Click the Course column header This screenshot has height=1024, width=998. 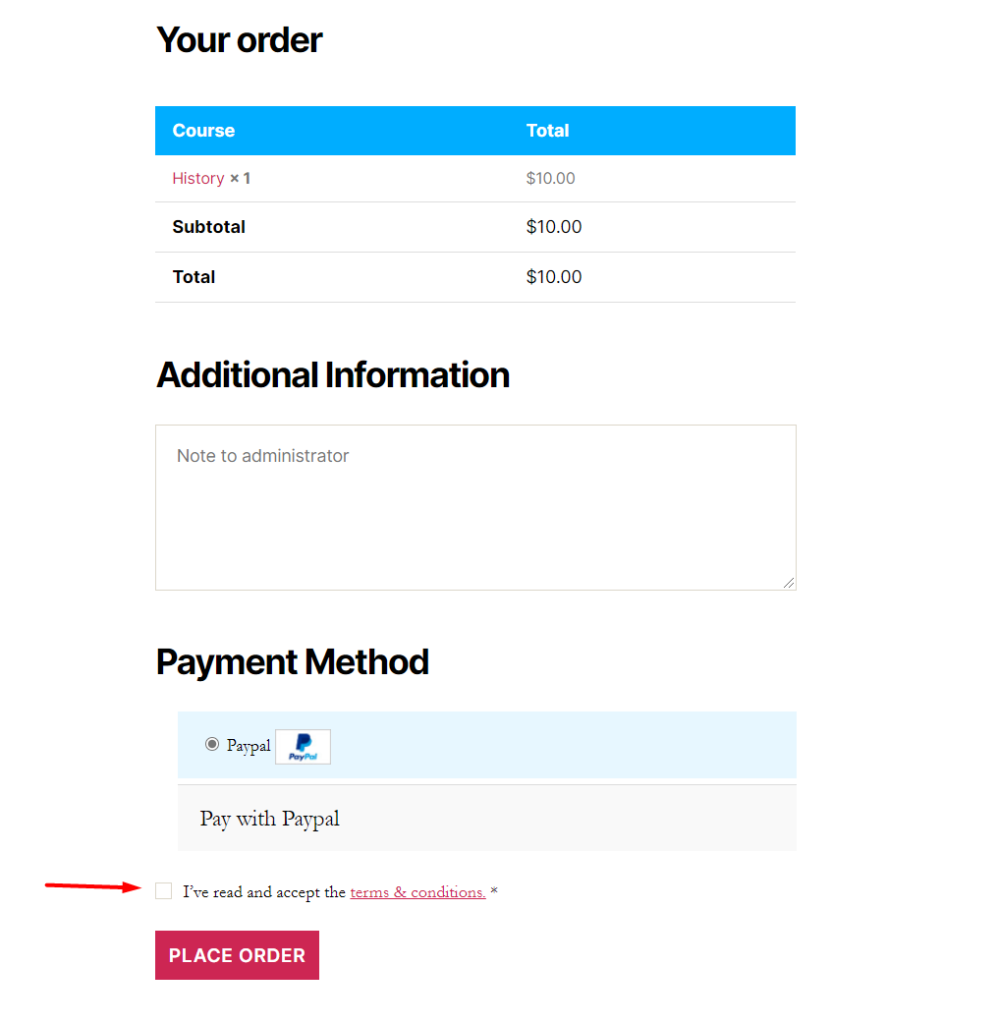204,131
